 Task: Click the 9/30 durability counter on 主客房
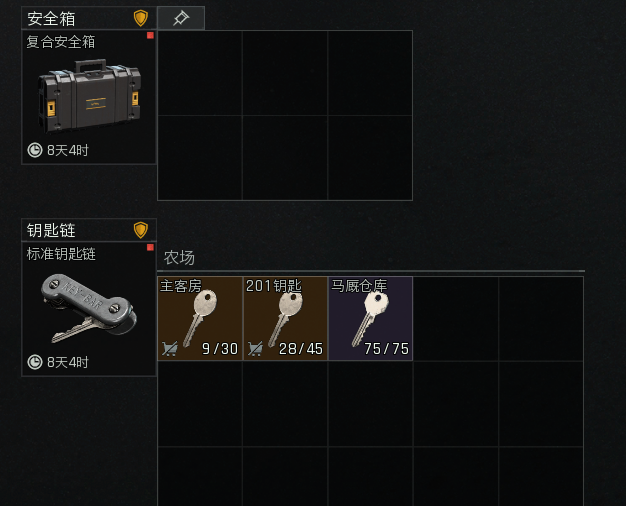click(220, 349)
